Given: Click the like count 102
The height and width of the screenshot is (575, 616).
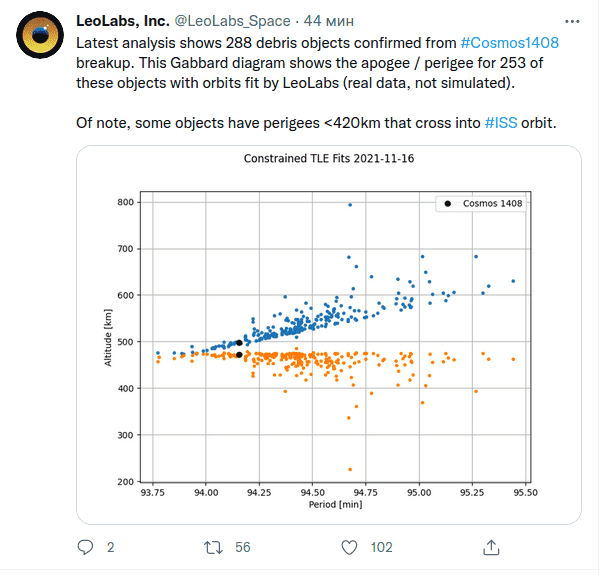Looking at the screenshot, I should (381, 547).
